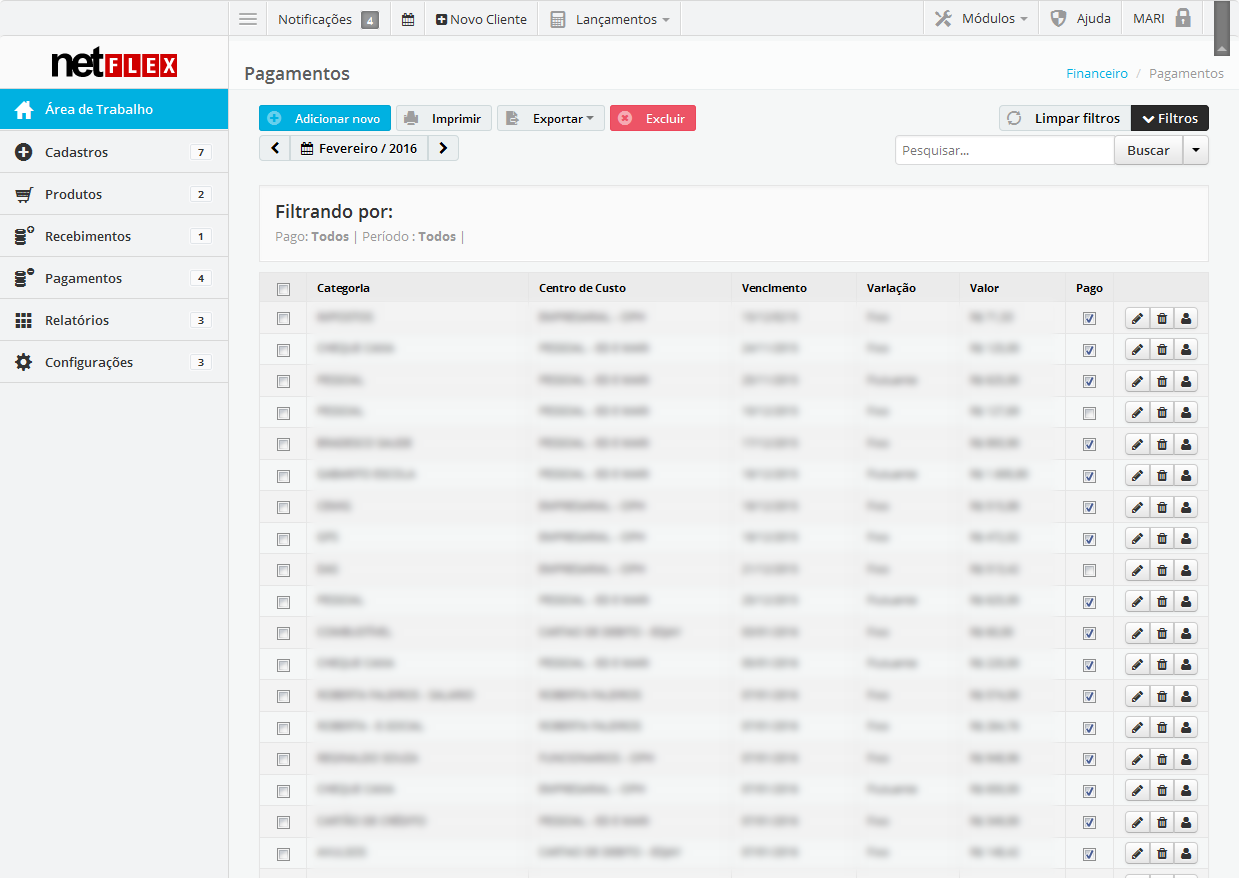Image resolution: width=1239 pixels, height=878 pixels.
Task: Expand the Módulos dropdown menu
Action: tap(981, 19)
